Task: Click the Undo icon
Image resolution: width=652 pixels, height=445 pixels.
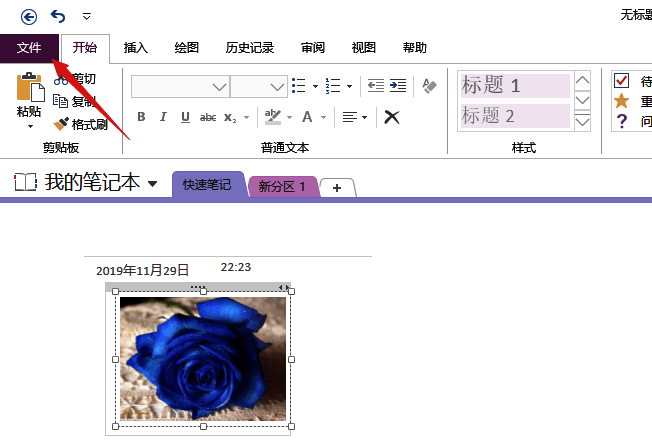Action: click(x=58, y=17)
